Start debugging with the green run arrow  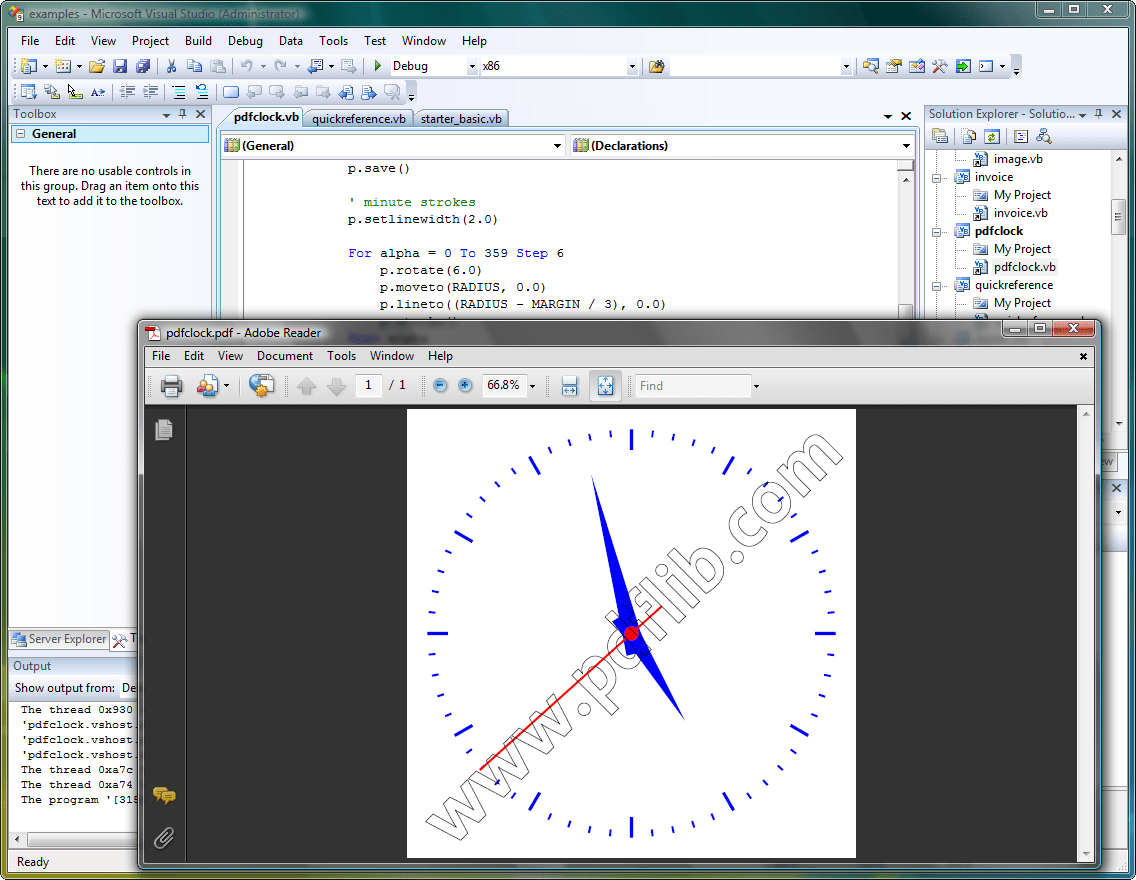pyautogui.click(x=379, y=66)
